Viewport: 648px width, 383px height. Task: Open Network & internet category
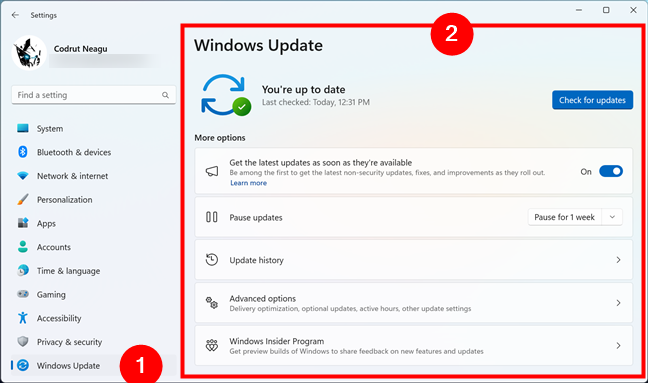pos(94,176)
